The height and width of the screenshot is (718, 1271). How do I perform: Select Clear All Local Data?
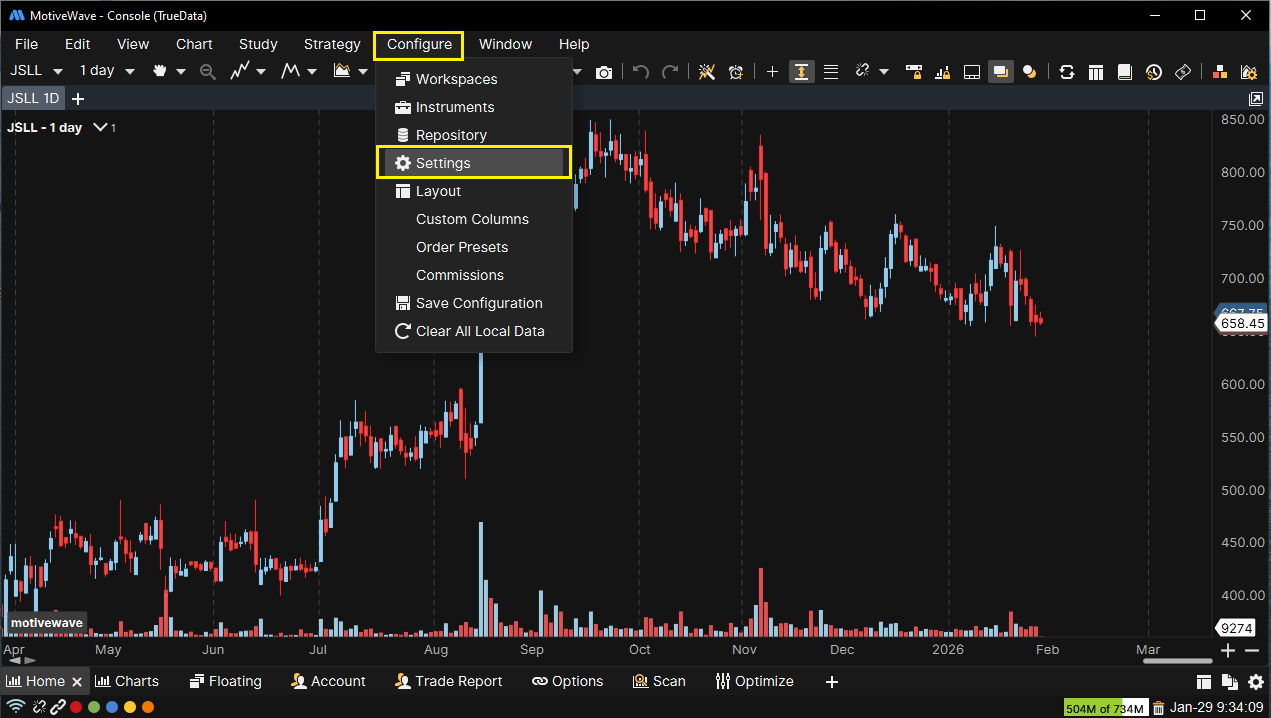click(x=479, y=331)
